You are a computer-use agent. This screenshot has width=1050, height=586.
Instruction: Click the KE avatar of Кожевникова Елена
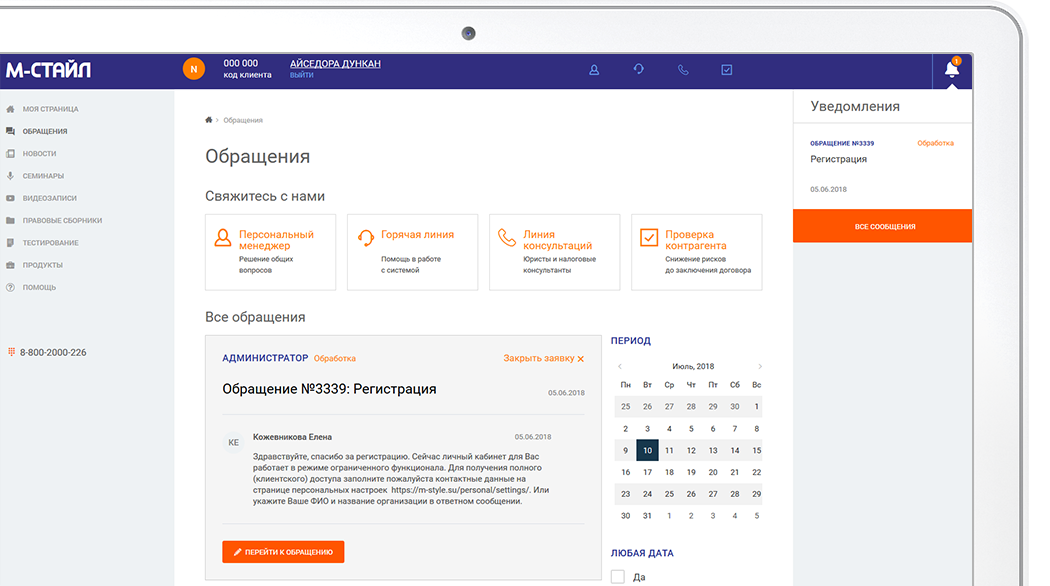coord(233,443)
